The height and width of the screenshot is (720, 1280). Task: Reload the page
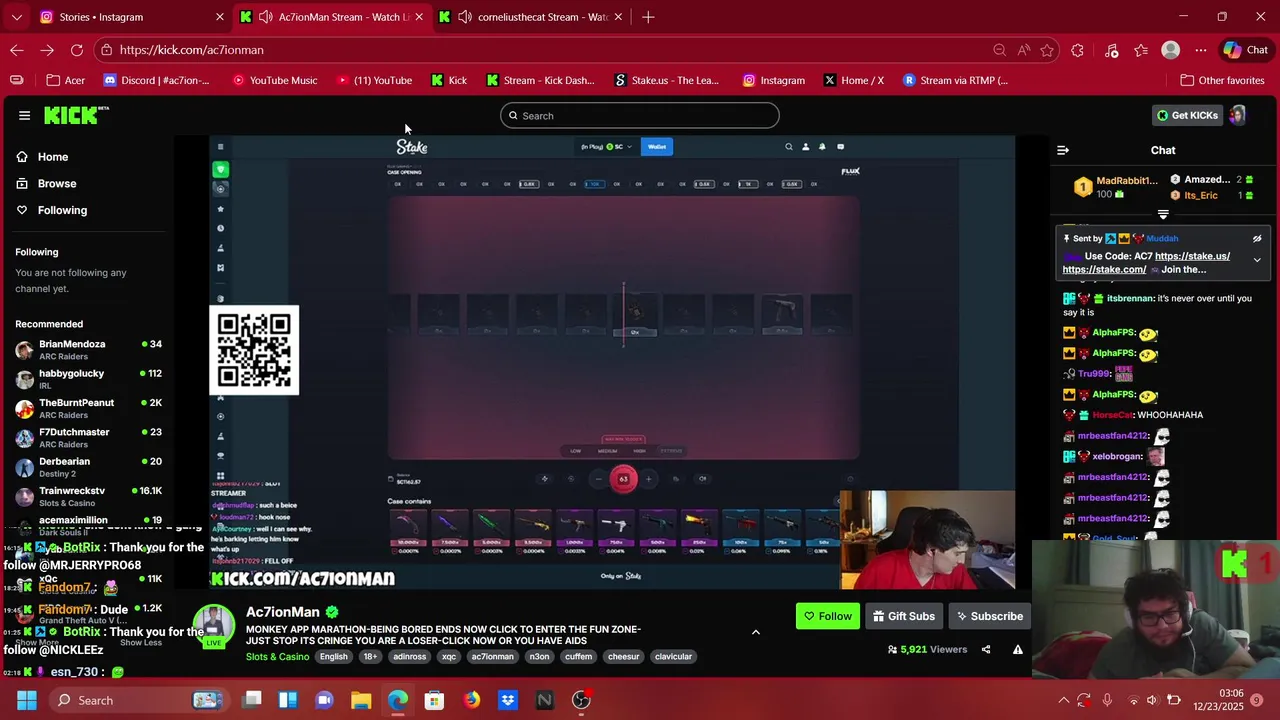(x=77, y=50)
